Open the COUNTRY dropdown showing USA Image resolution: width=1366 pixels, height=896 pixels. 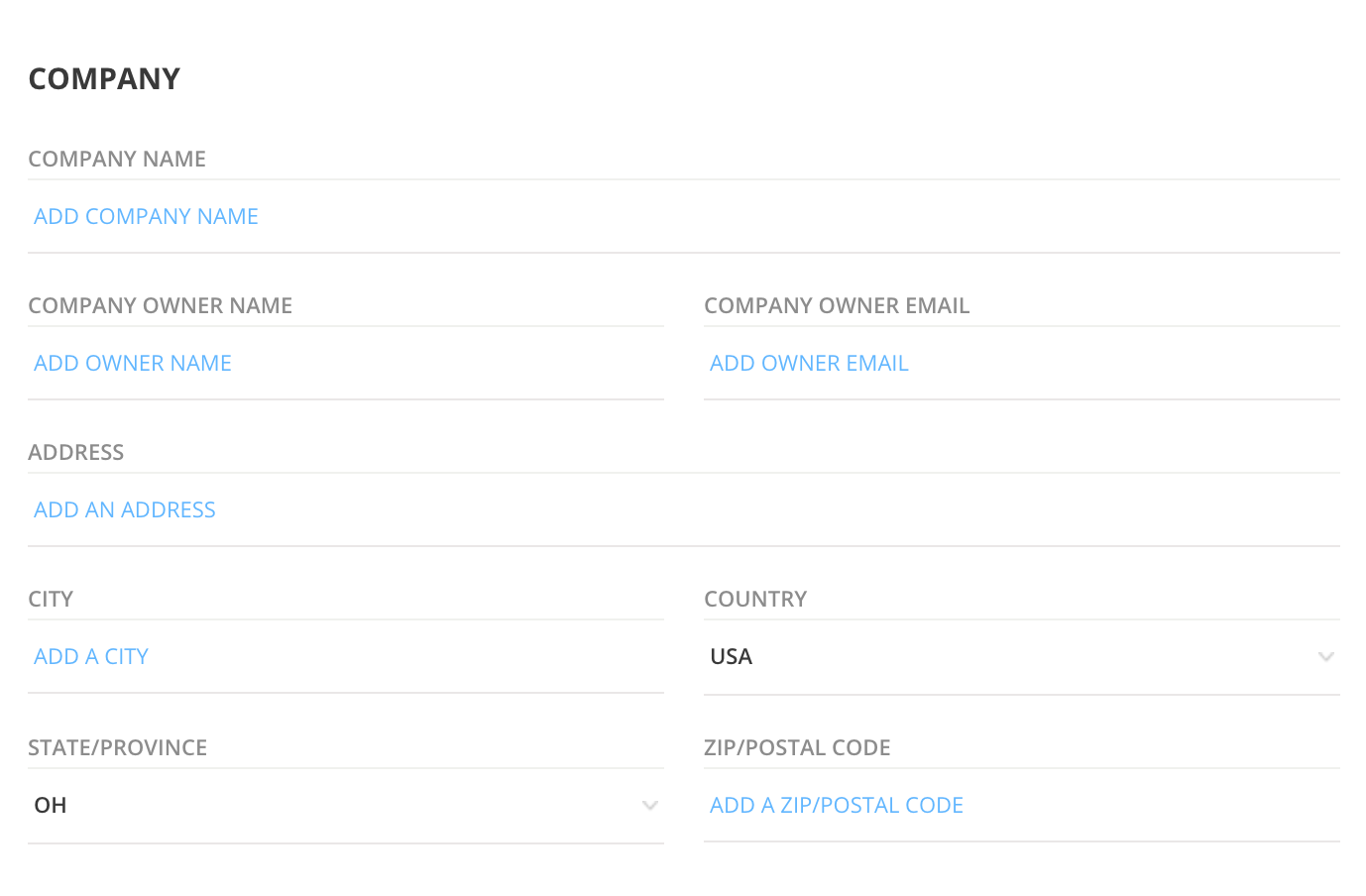[x=1021, y=656]
